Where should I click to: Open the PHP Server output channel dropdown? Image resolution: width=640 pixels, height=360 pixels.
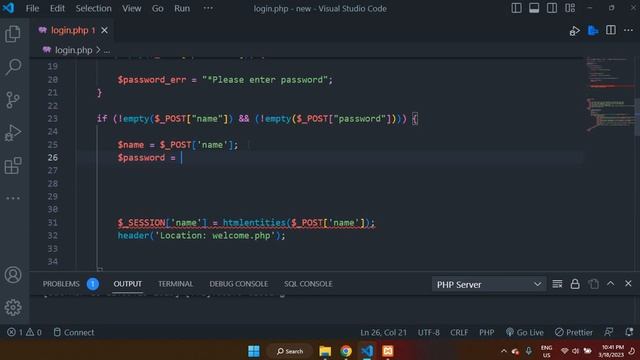(x=489, y=284)
